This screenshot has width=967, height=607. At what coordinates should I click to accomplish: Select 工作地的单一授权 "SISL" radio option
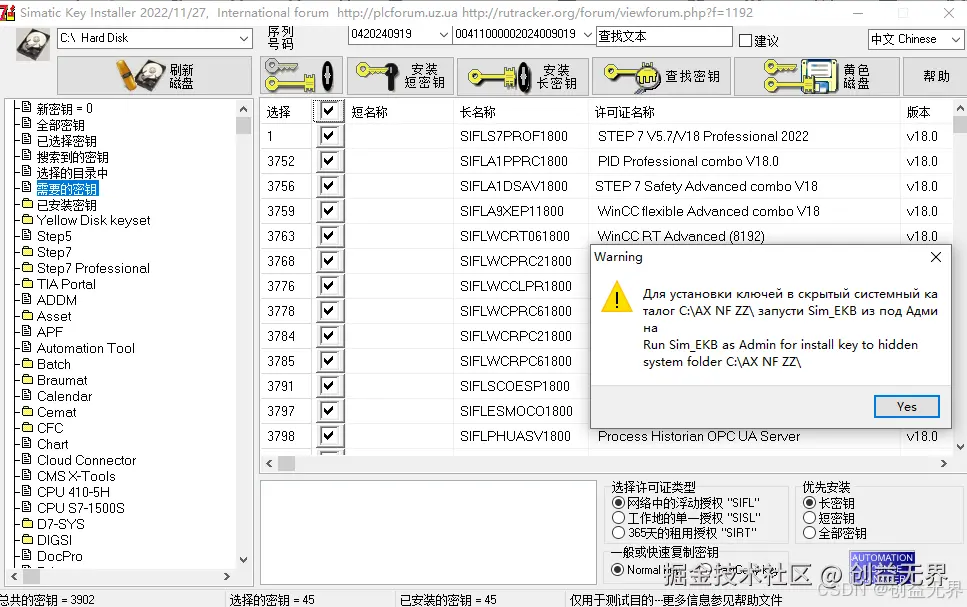point(618,518)
